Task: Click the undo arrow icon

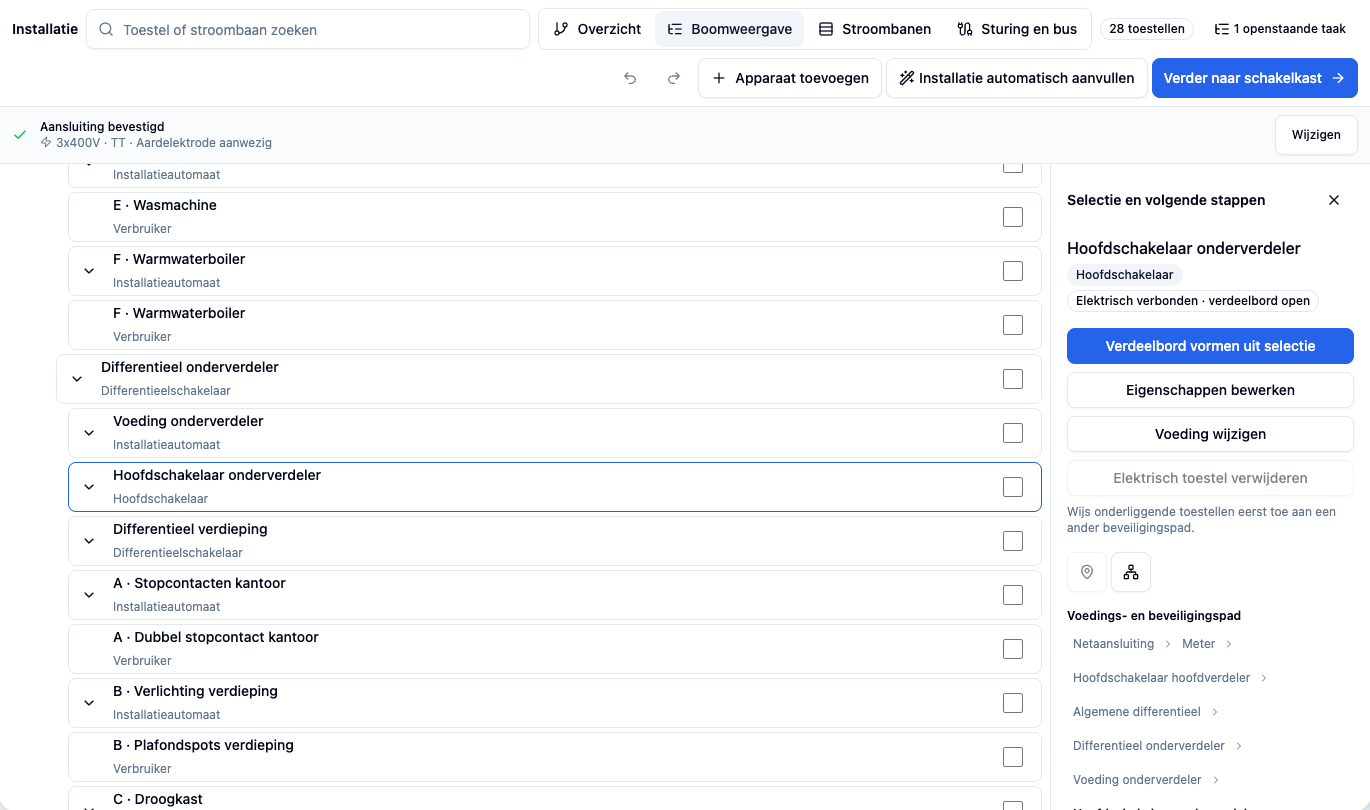Action: coord(630,78)
